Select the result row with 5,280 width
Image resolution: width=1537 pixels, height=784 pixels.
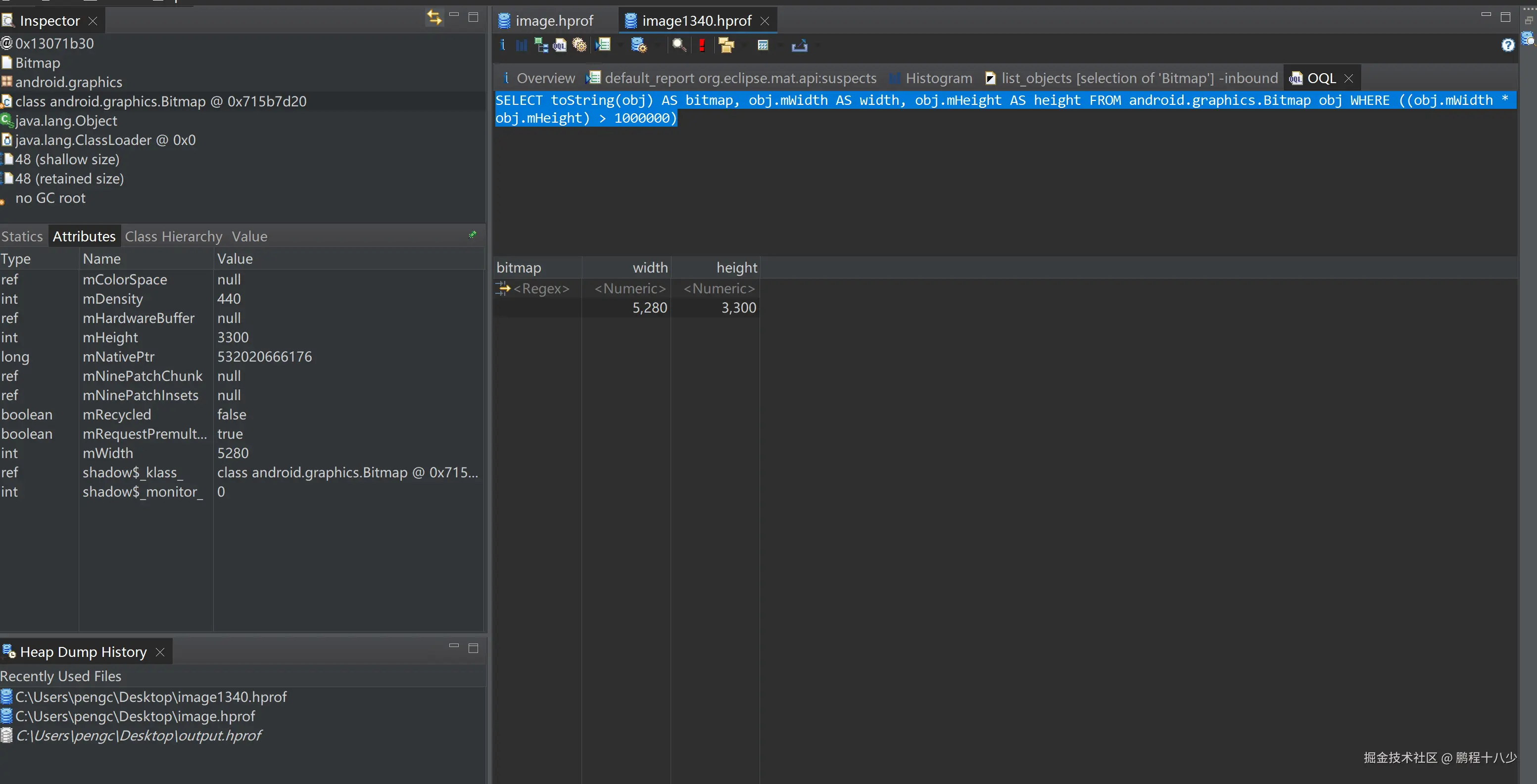(x=649, y=308)
